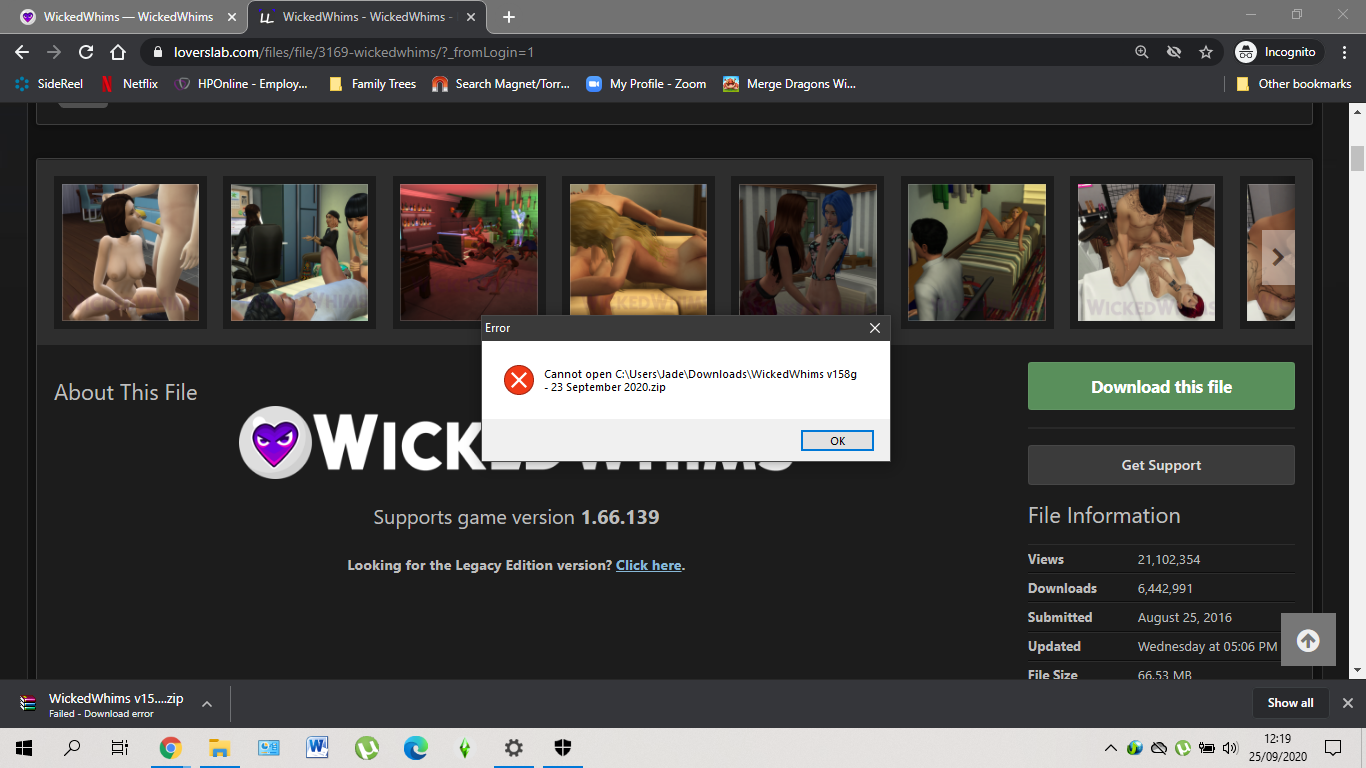Open the Windows Start menu
Viewport: 1366px width, 768px height.
tap(24, 747)
